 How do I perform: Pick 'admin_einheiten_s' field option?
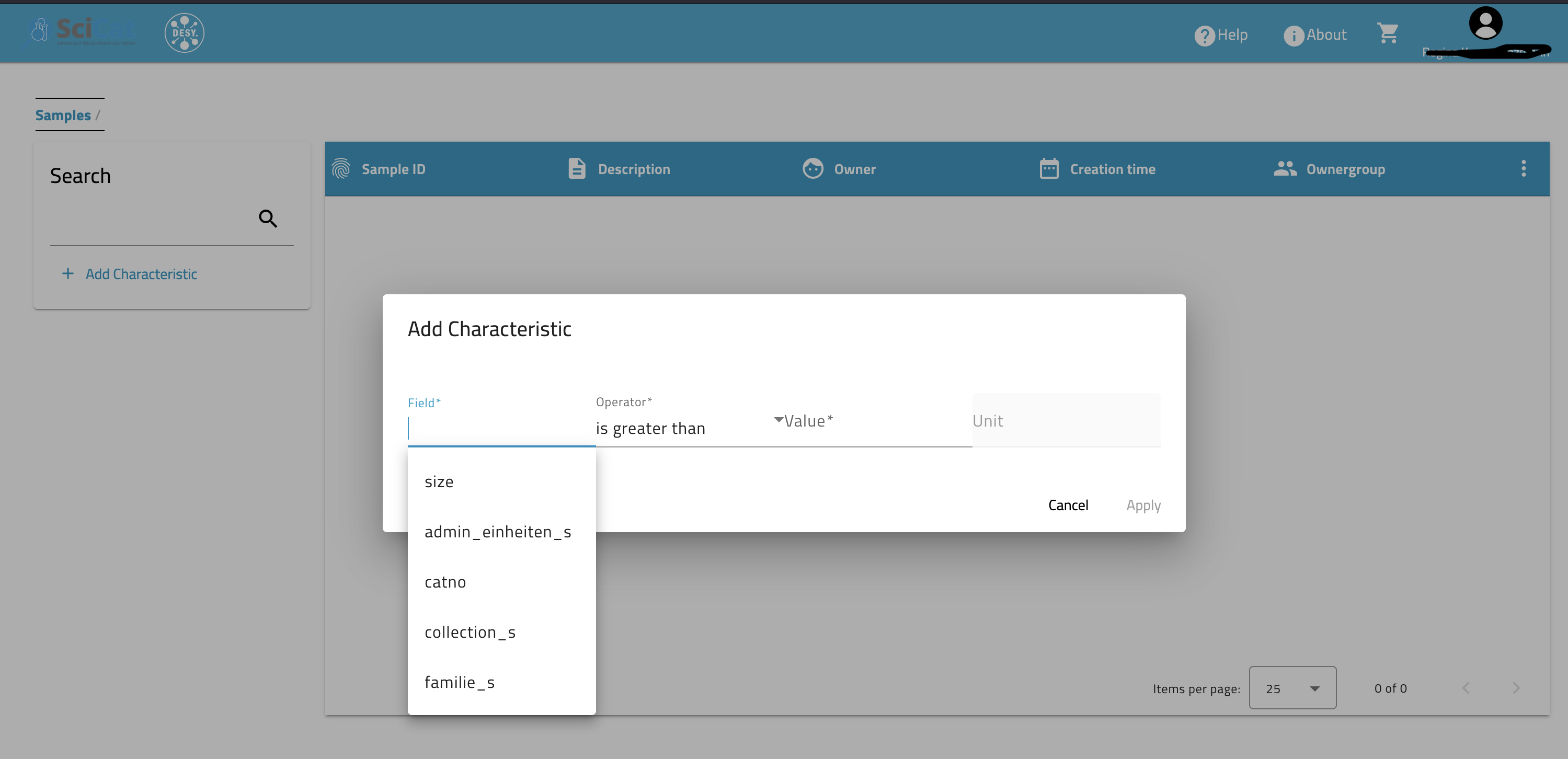coord(497,532)
